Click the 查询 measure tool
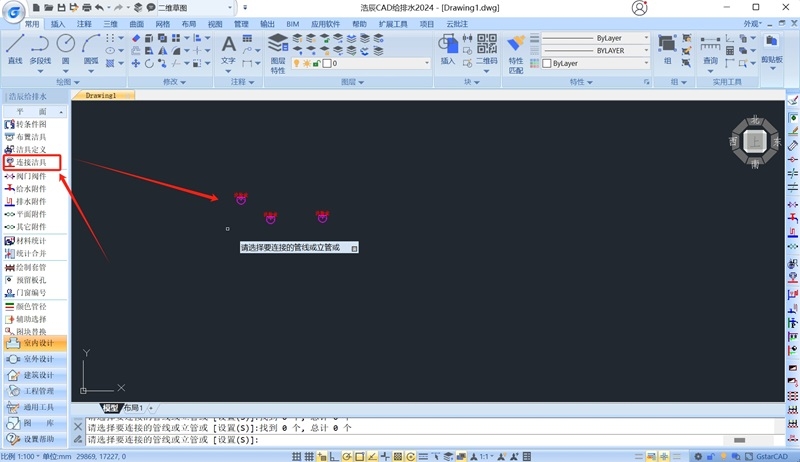Screen dimensions: 800x462 point(710,49)
